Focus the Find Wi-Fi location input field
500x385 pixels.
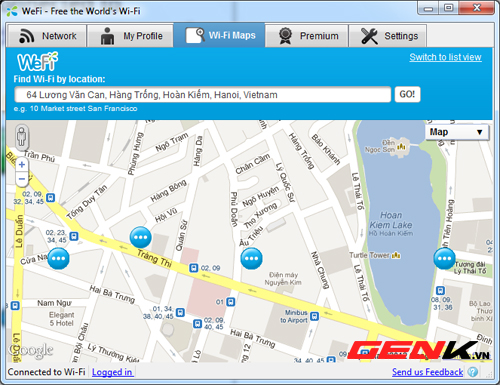point(203,95)
